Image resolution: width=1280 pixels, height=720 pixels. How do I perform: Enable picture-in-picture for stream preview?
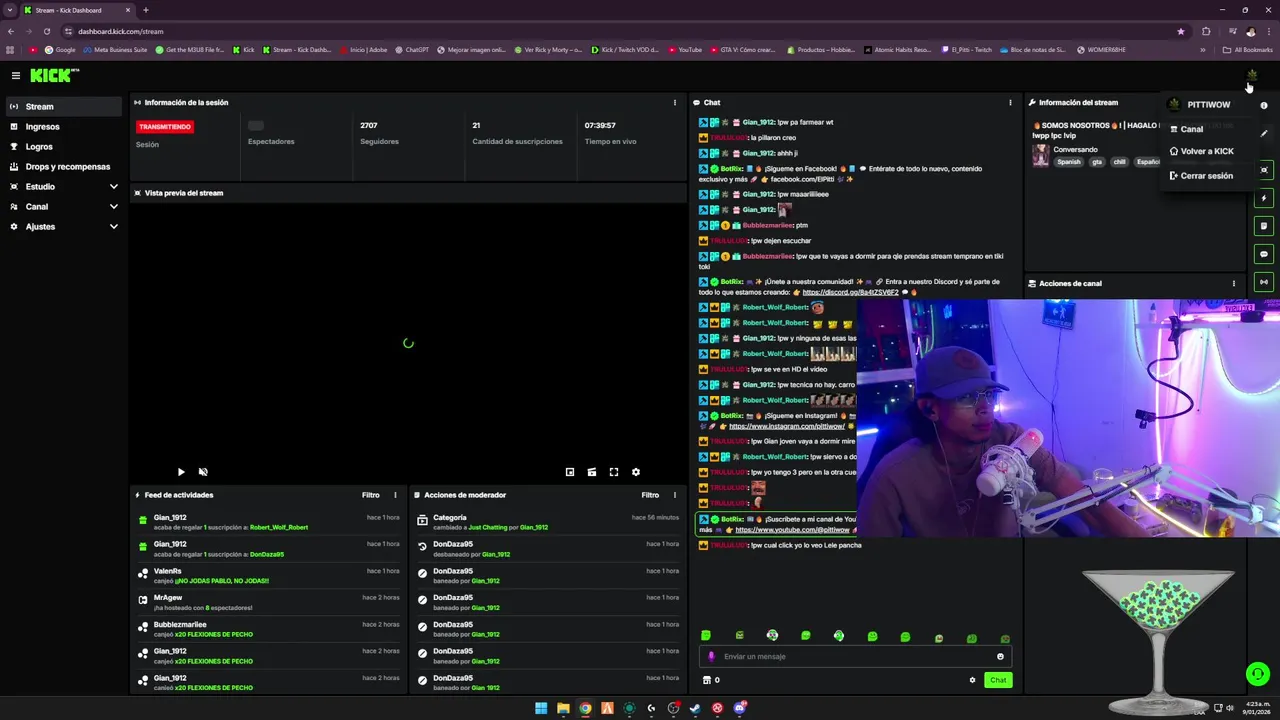(x=570, y=472)
